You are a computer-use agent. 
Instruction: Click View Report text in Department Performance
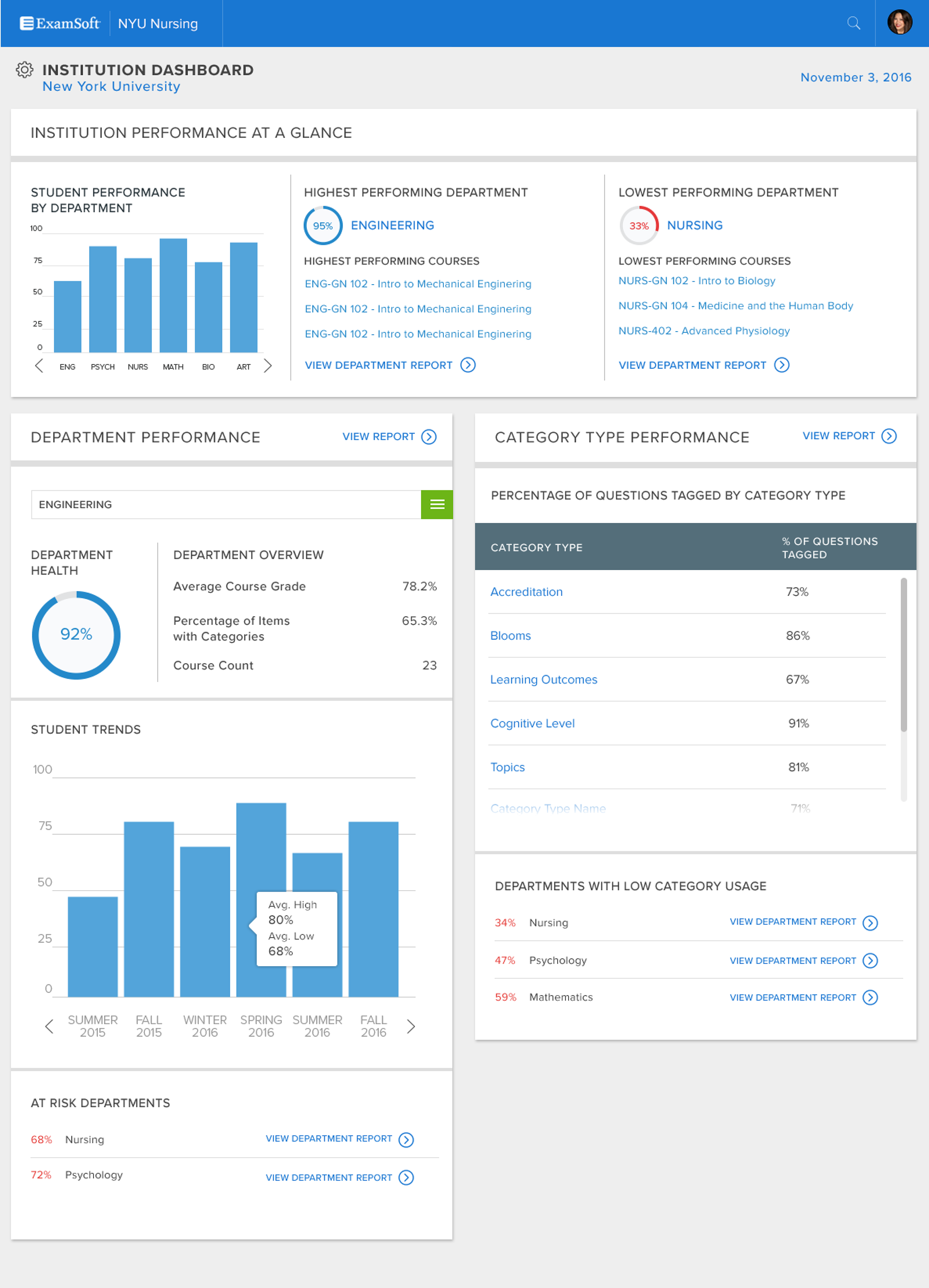pyautogui.click(x=378, y=437)
